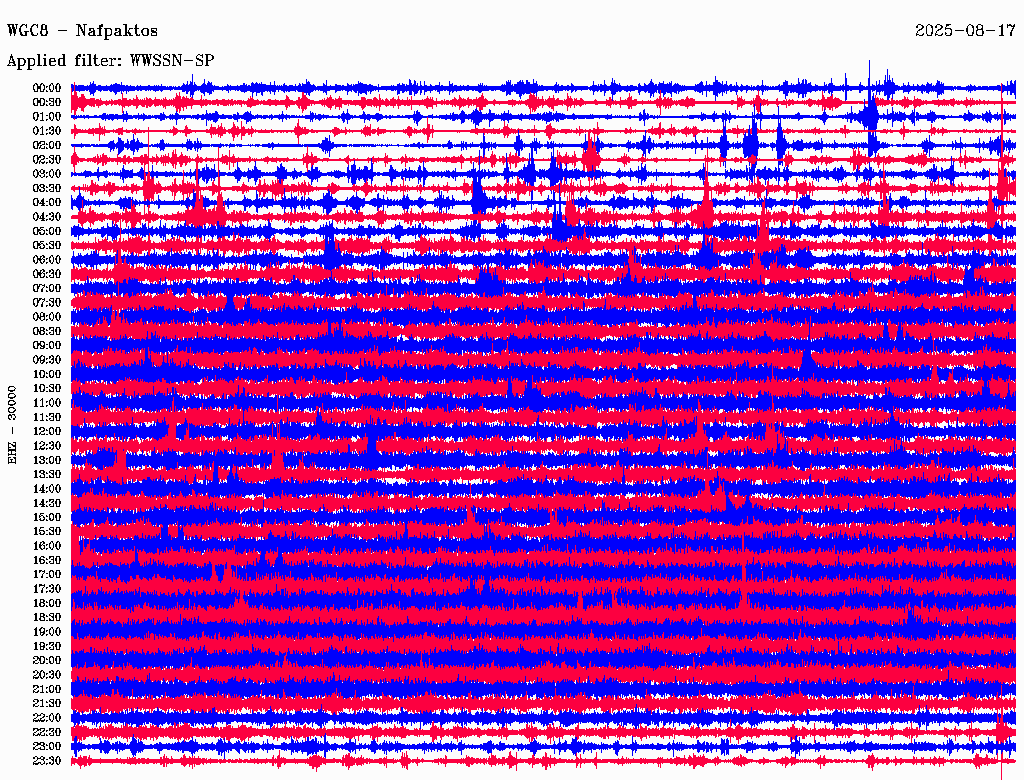This screenshot has width=1024, height=780.
Task: Click the 09:30 time label
Action: 47,360
